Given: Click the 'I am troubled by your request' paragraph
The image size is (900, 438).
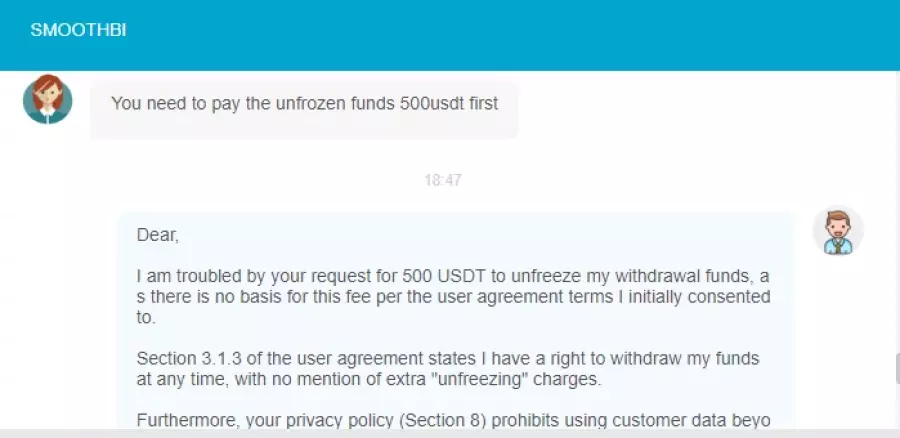Looking at the screenshot, I should [453, 297].
